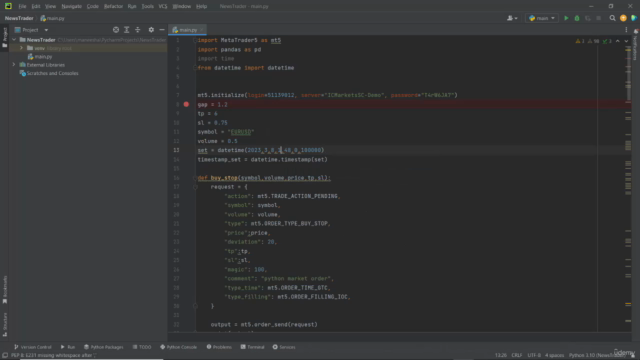Image resolution: width=640 pixels, height=360 pixels.
Task: Remove the breakpoint on line 8
Action: click(186, 104)
